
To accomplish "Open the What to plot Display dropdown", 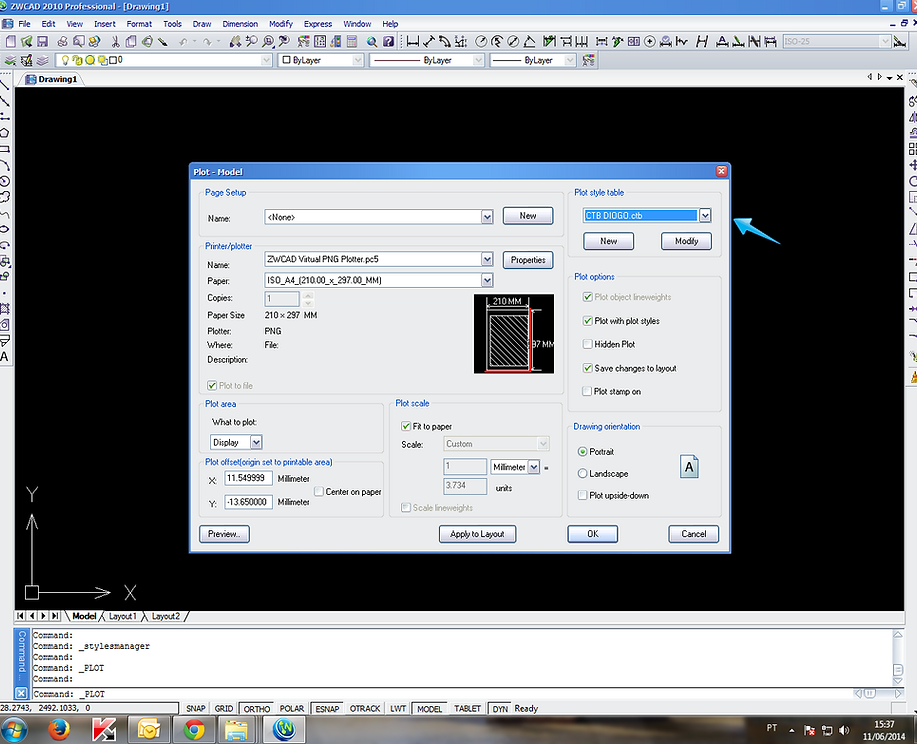I will point(256,442).
